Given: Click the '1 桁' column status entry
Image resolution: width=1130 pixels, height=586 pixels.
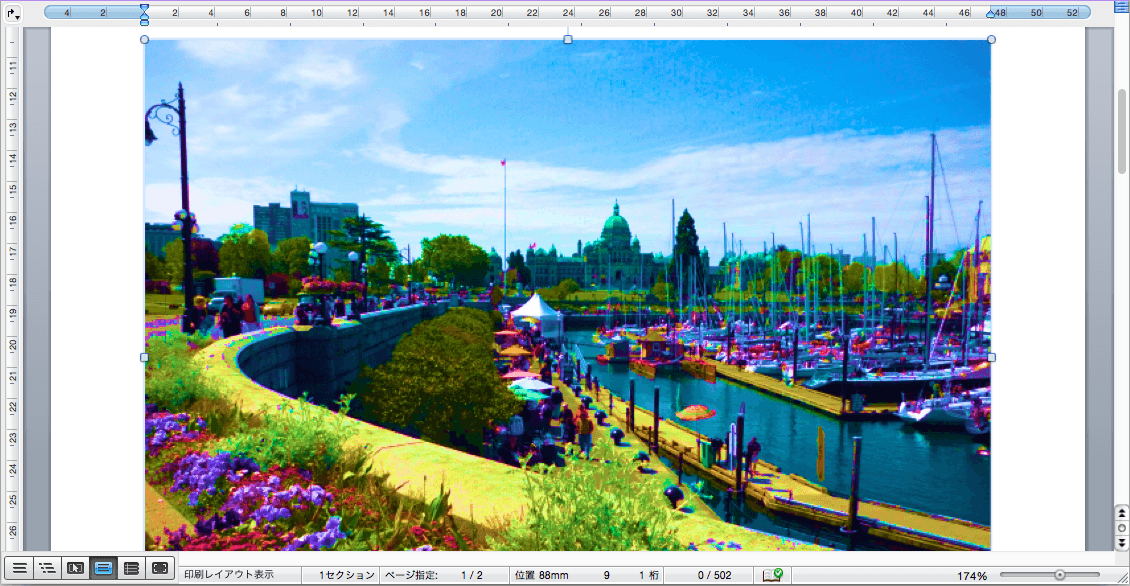Looking at the screenshot, I should click(649, 575).
